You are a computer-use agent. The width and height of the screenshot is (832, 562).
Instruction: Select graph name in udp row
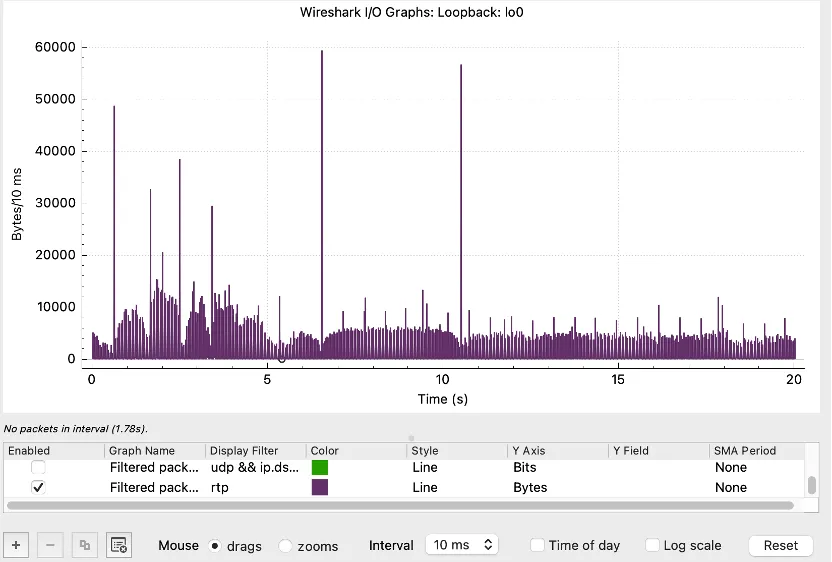154,468
